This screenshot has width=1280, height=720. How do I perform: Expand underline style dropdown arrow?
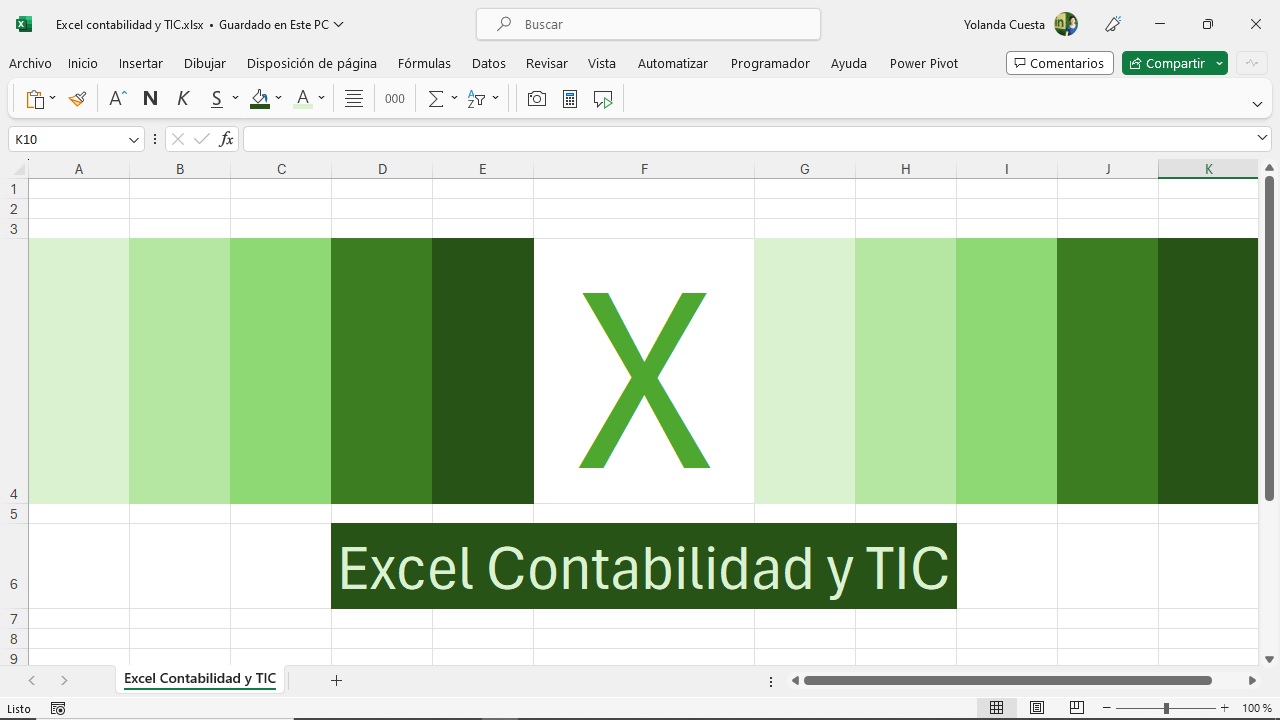tap(235, 99)
